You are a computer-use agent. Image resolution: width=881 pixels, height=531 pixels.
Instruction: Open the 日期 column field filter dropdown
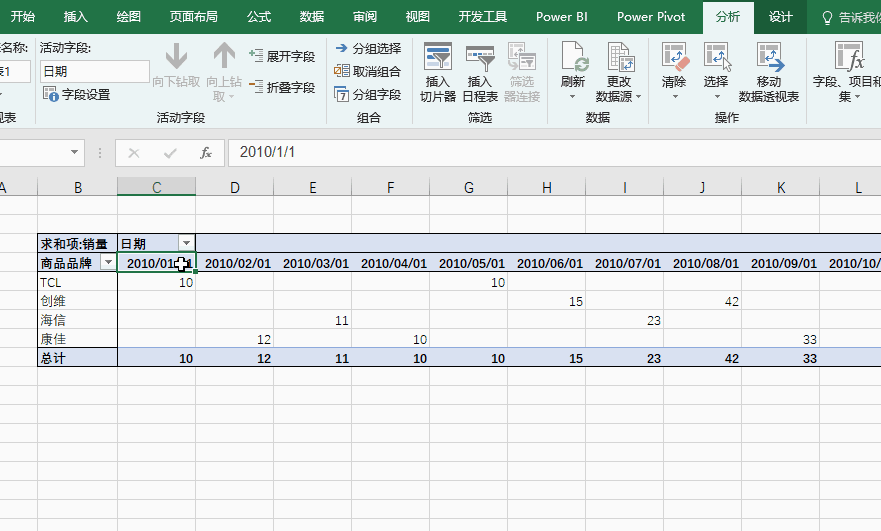click(x=187, y=243)
